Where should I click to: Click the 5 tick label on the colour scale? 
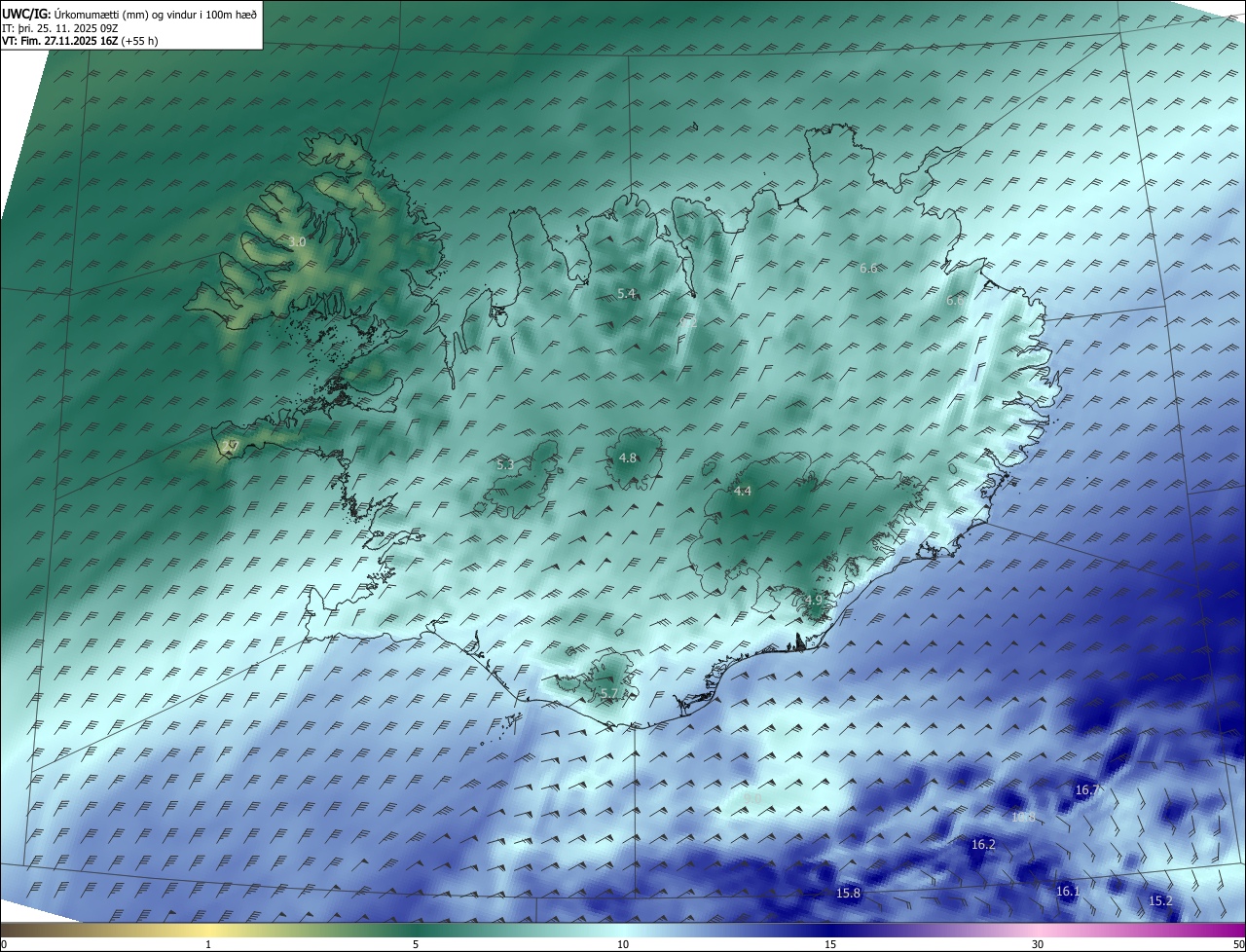click(x=416, y=944)
